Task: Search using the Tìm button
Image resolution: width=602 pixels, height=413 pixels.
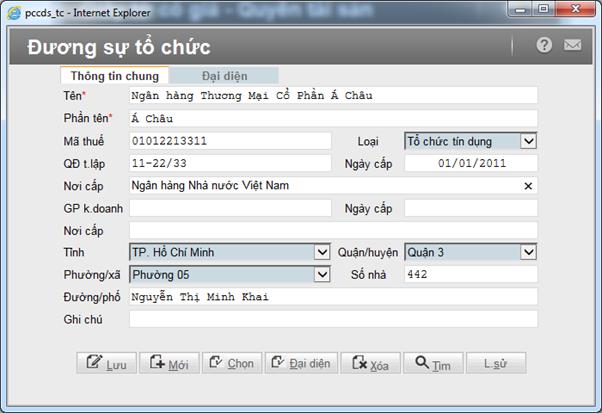Action: click(x=433, y=363)
